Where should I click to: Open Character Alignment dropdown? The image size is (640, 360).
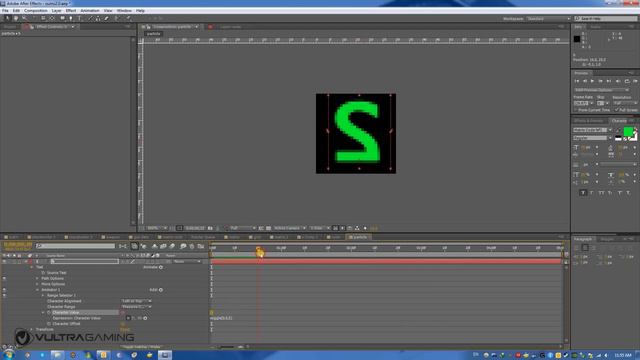(x=136, y=301)
